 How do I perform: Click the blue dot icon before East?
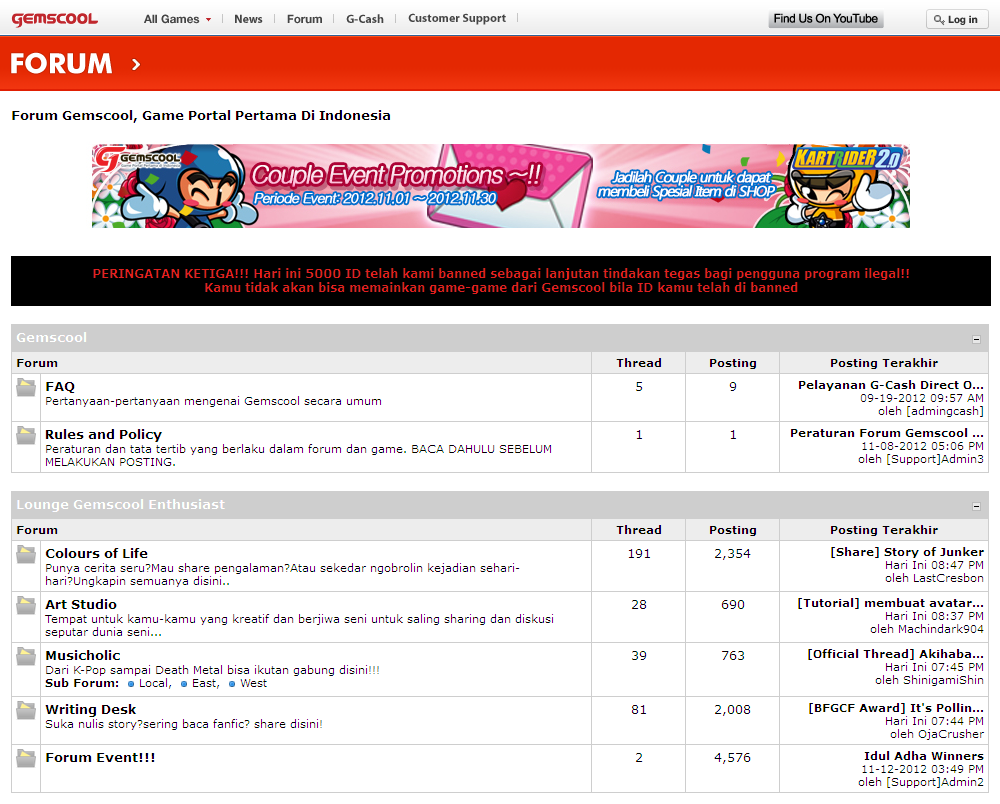(184, 684)
